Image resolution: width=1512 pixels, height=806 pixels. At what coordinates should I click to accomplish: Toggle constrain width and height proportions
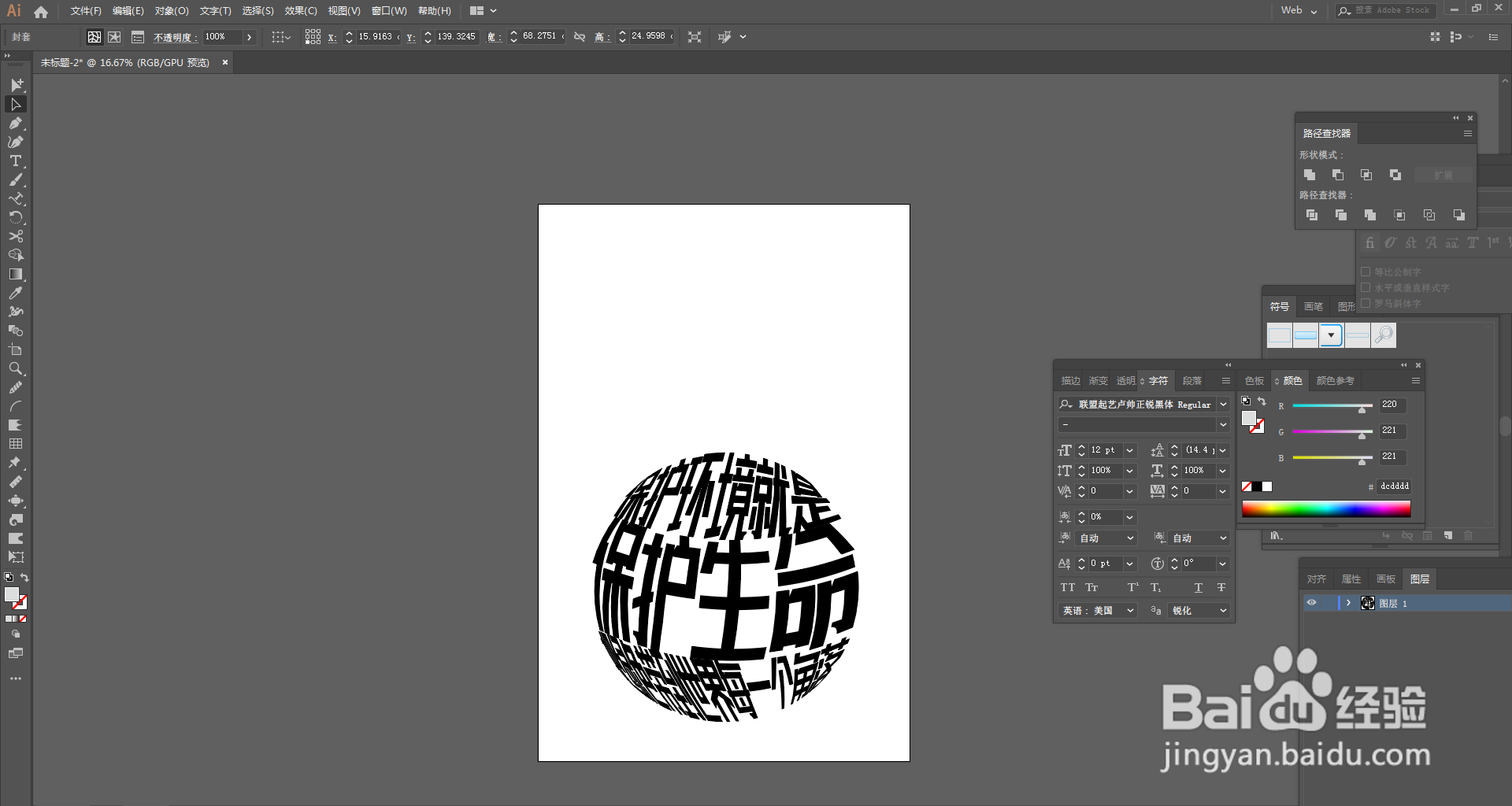click(580, 37)
